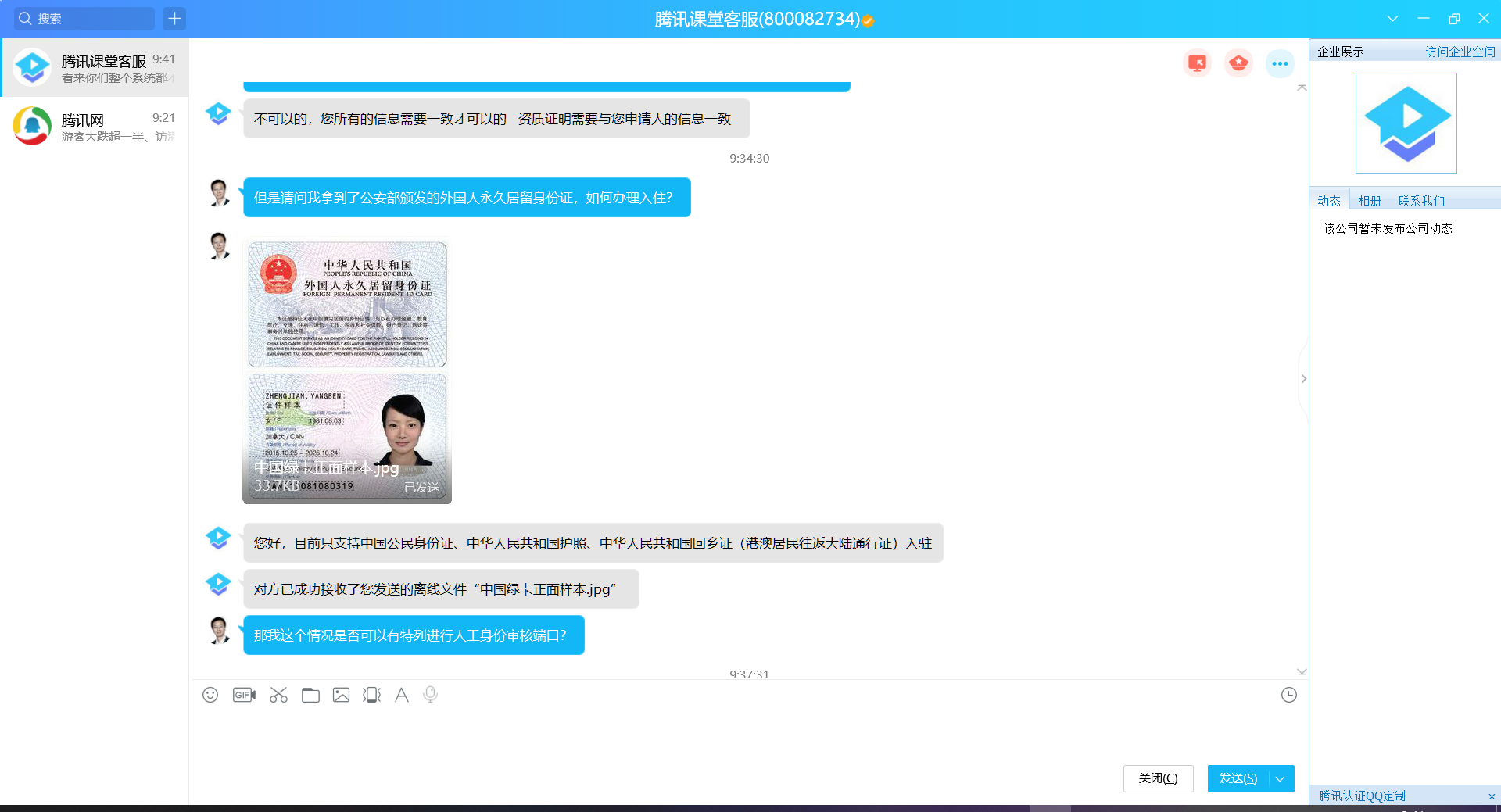Screen dimensions: 1501x812
Task: Click message about 外国人永久居留身份证
Action: point(467,198)
